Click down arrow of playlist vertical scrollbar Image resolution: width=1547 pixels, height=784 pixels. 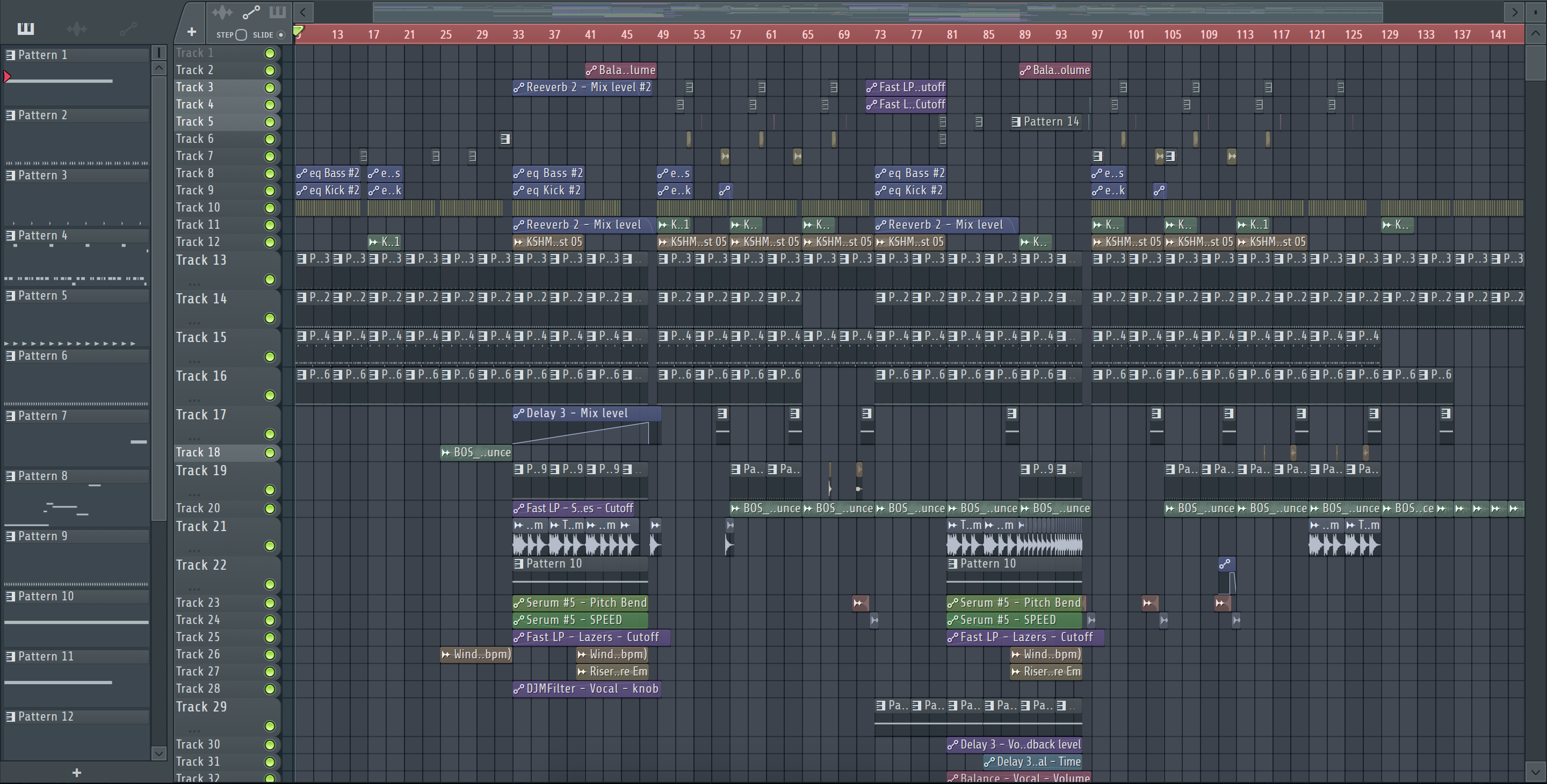coord(1536,772)
